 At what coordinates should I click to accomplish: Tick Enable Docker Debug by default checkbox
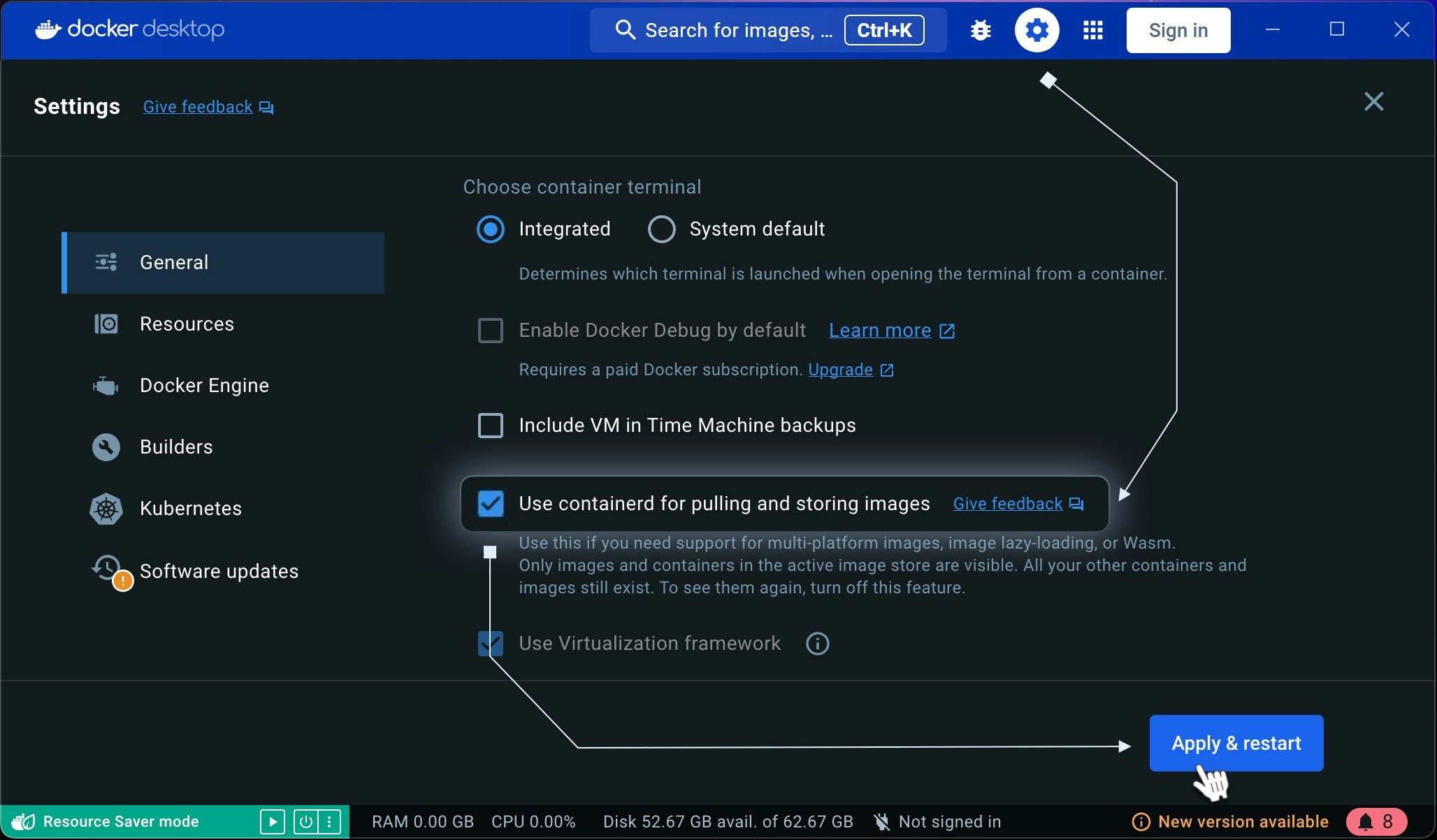[x=490, y=331]
